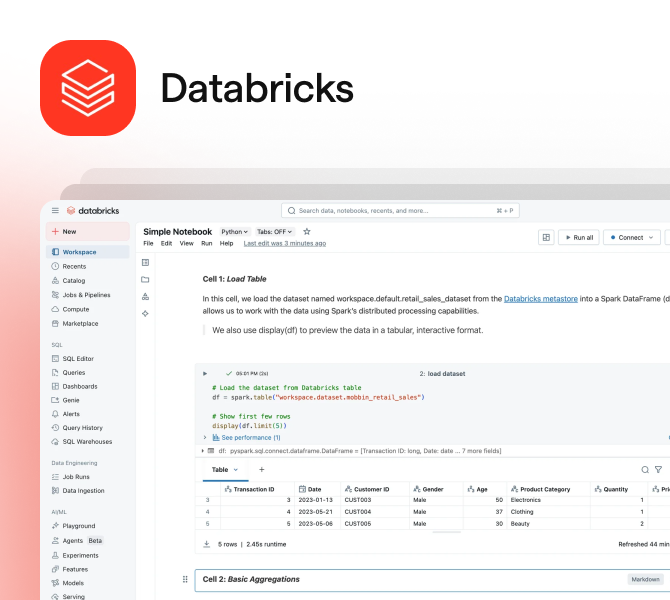Download the table results

tap(206, 544)
